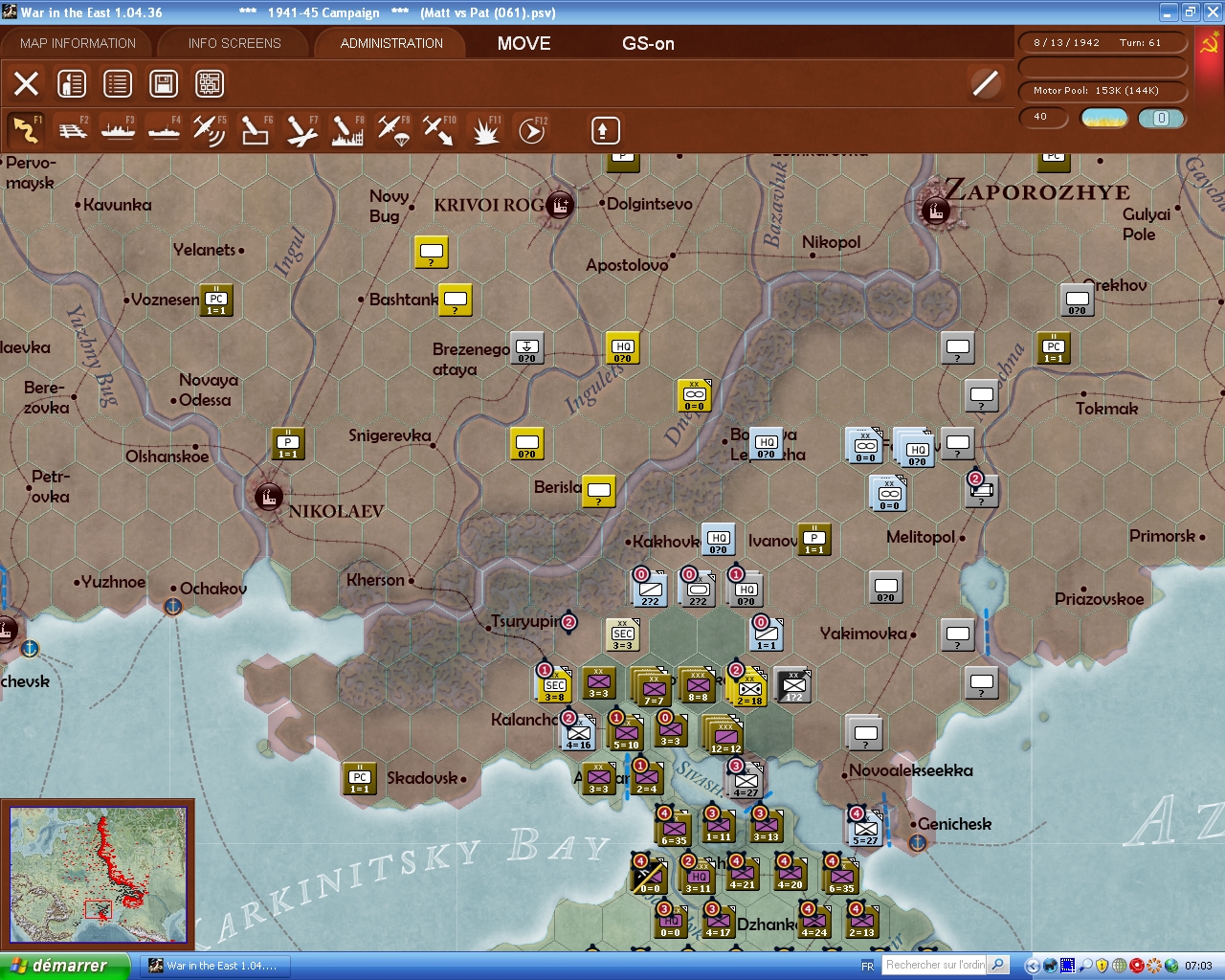Select the 4=27 unit counter

746,780
